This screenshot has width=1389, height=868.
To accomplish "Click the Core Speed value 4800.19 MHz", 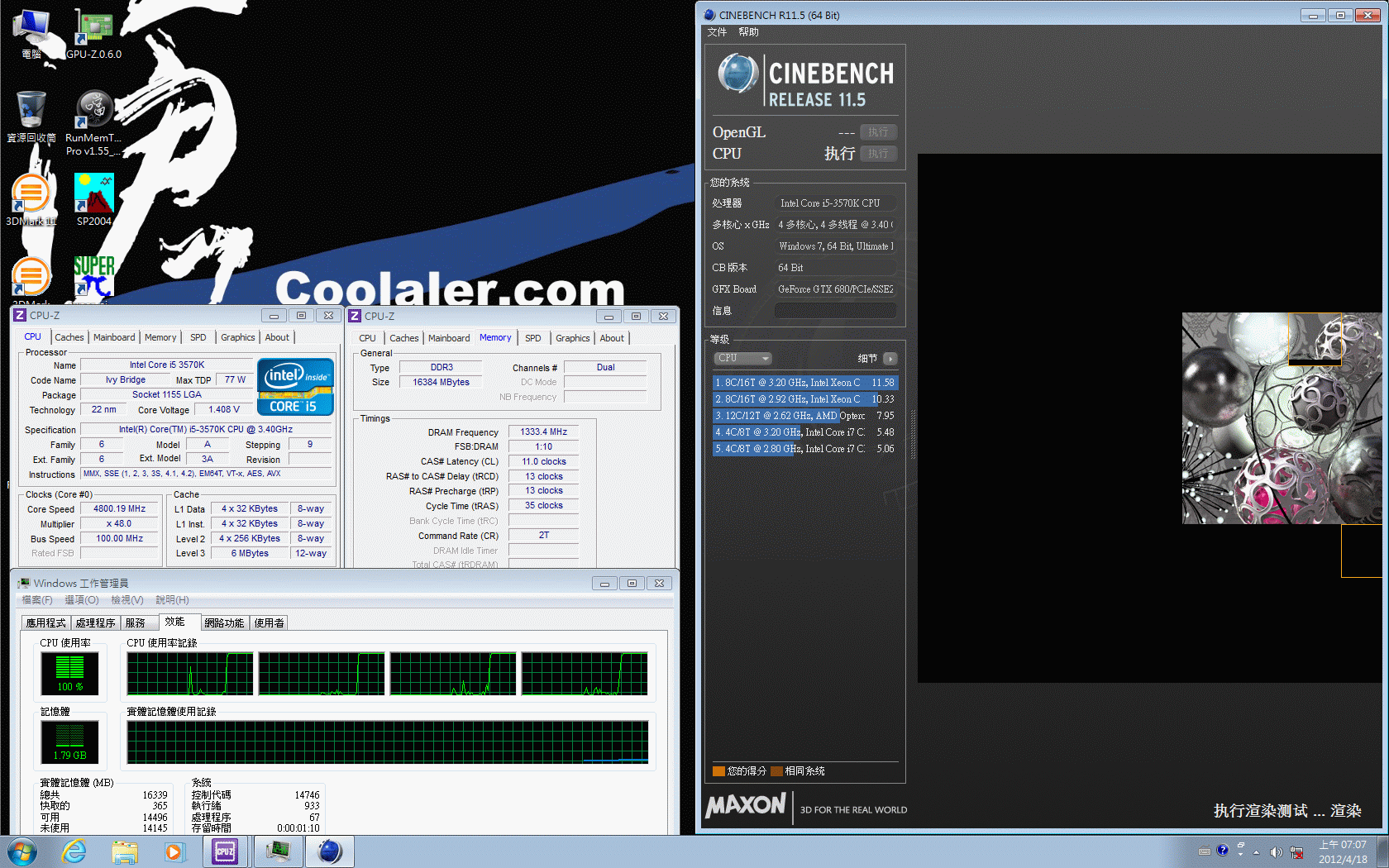I will click(x=120, y=509).
